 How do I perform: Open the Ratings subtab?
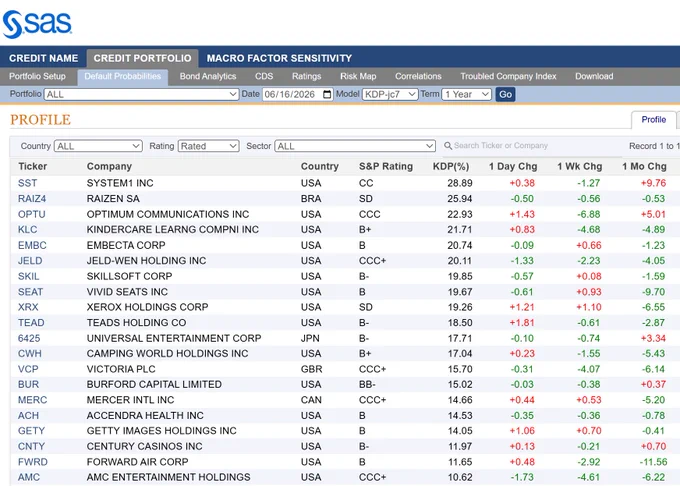coord(307,76)
